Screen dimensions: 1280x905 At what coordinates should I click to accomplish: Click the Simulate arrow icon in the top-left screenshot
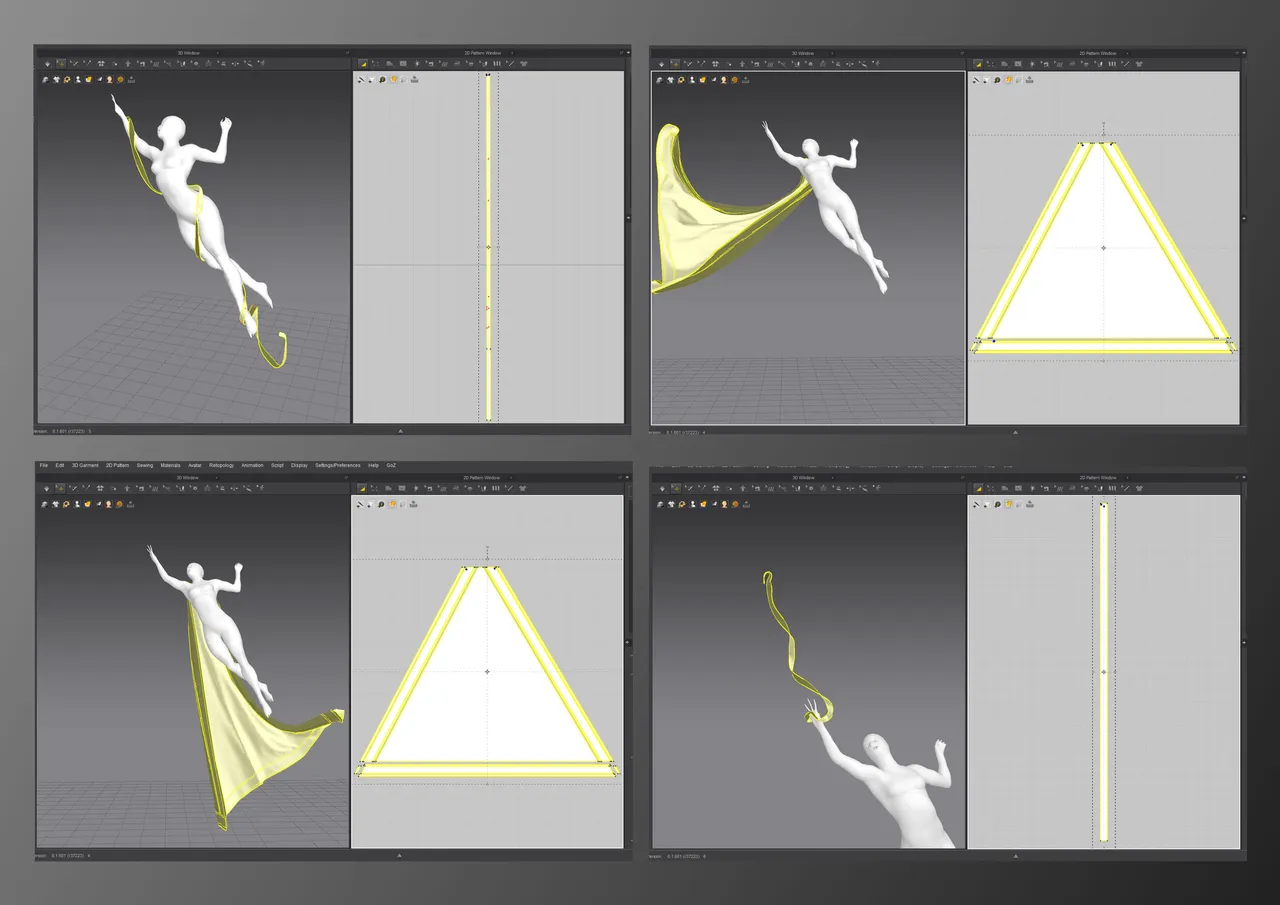pos(47,63)
